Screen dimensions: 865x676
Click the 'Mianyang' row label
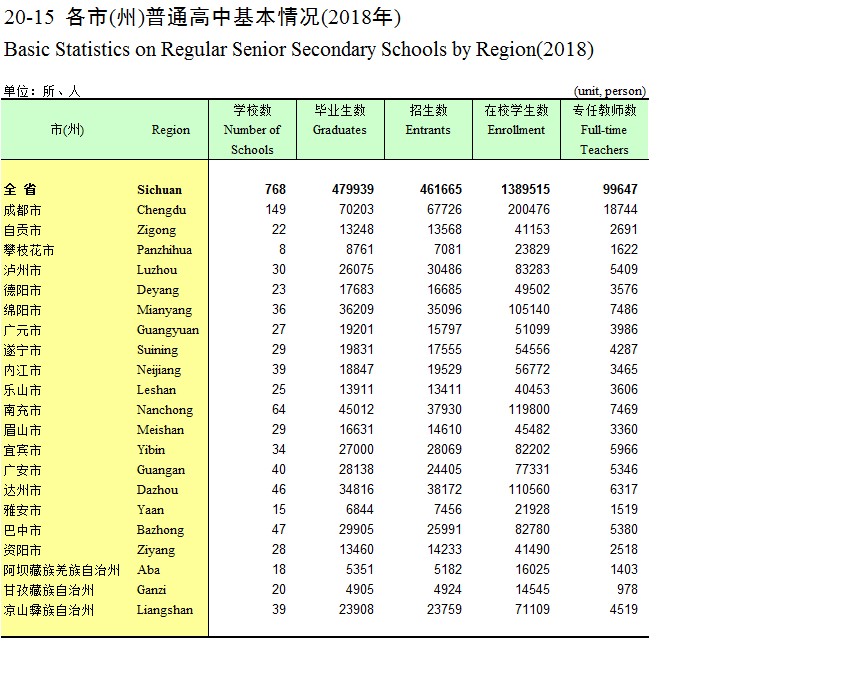(x=164, y=310)
